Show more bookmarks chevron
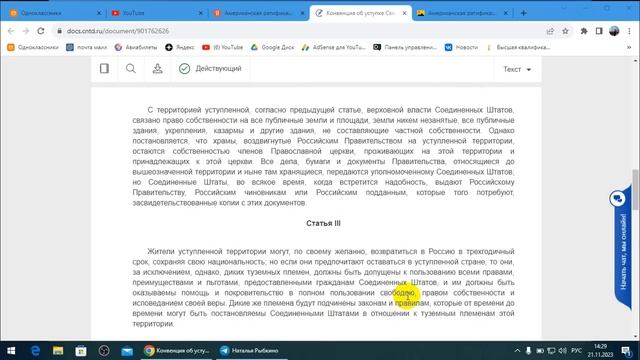 [629, 47]
